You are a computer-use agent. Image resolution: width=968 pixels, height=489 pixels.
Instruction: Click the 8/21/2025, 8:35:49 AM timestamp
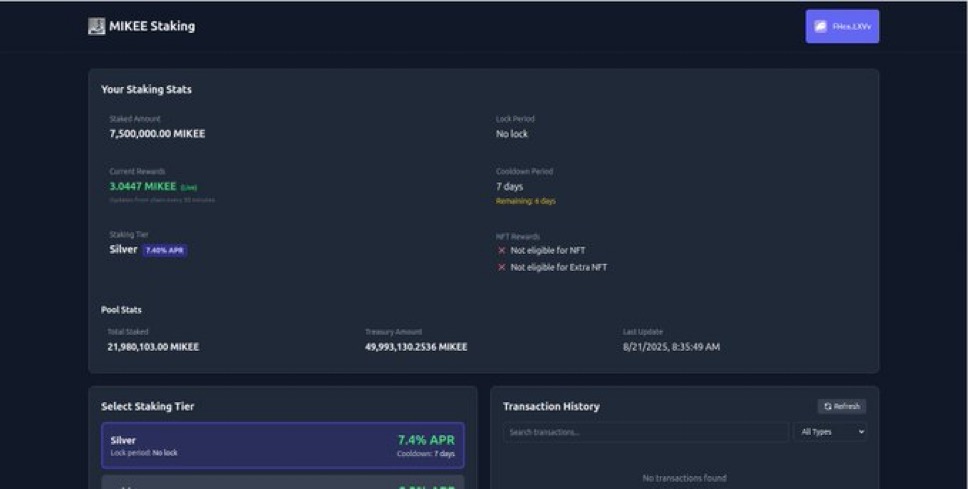(671, 347)
